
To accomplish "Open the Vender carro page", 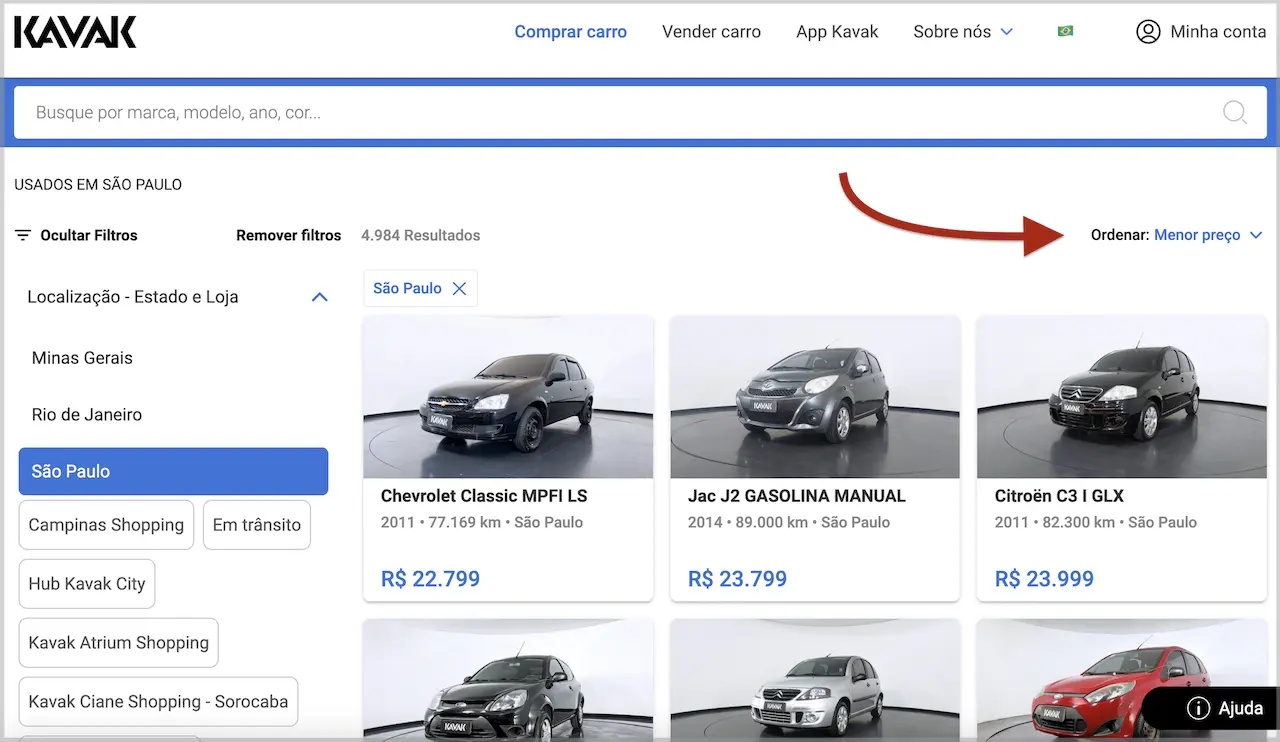I will coord(711,32).
